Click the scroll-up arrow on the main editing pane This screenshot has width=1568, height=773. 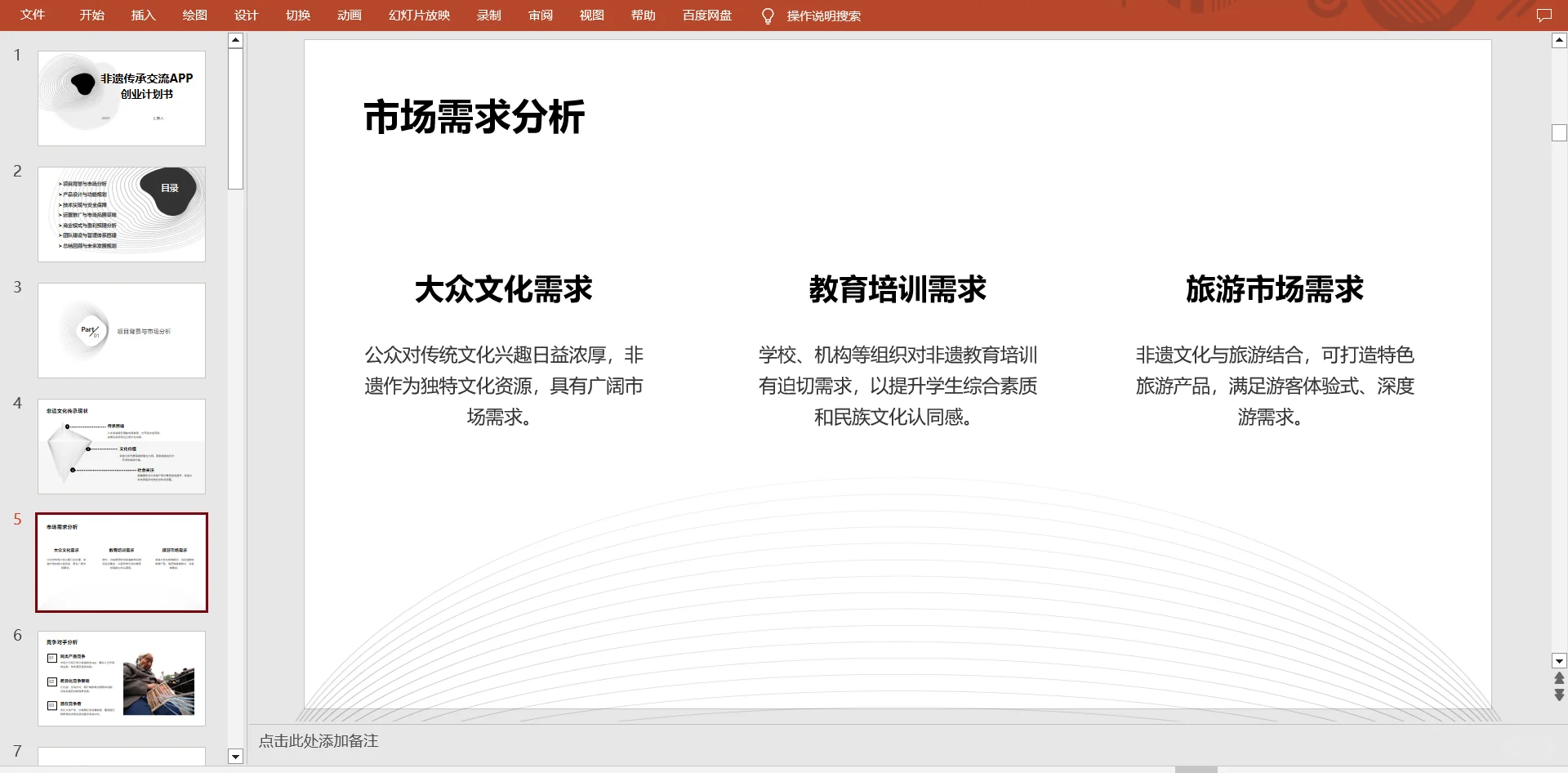point(1559,38)
